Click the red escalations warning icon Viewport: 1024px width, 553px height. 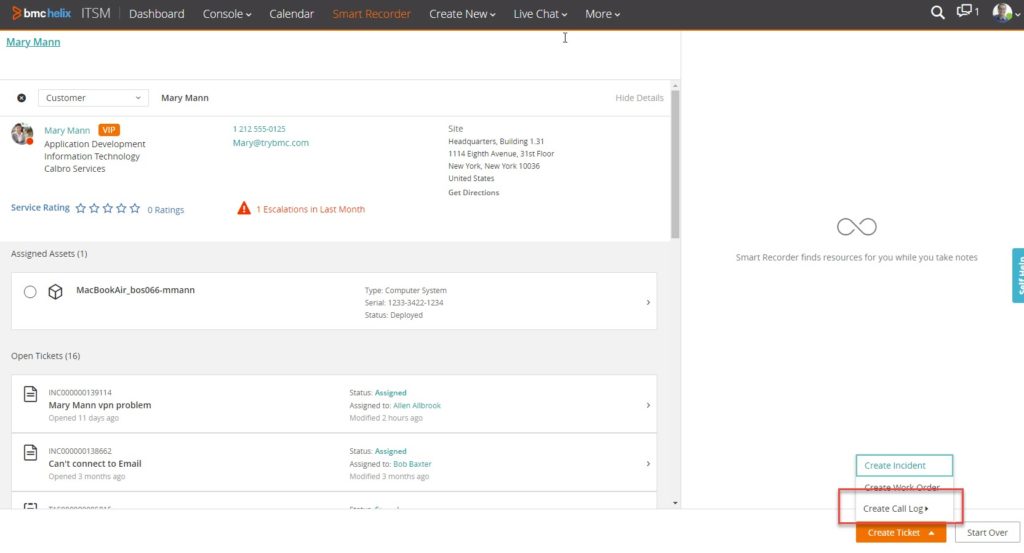tap(244, 209)
